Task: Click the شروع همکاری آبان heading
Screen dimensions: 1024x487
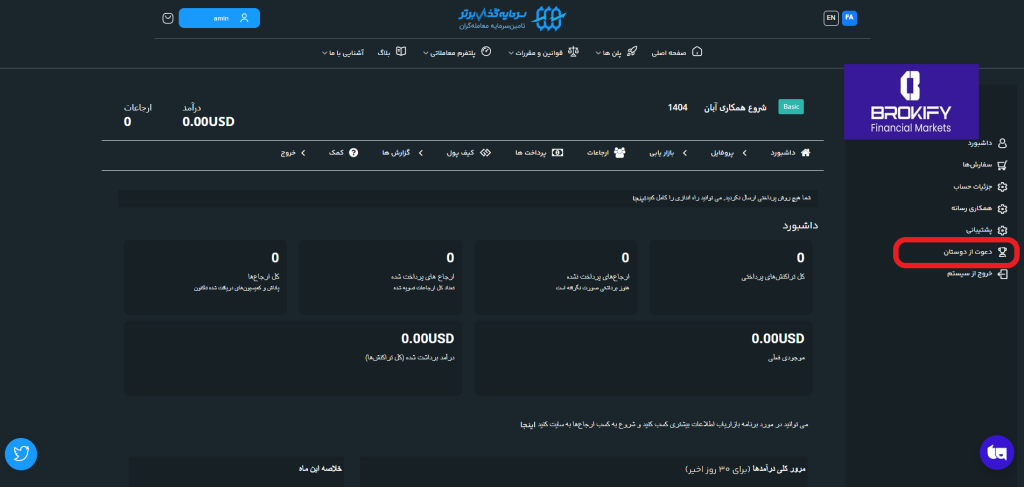Action: (737, 108)
